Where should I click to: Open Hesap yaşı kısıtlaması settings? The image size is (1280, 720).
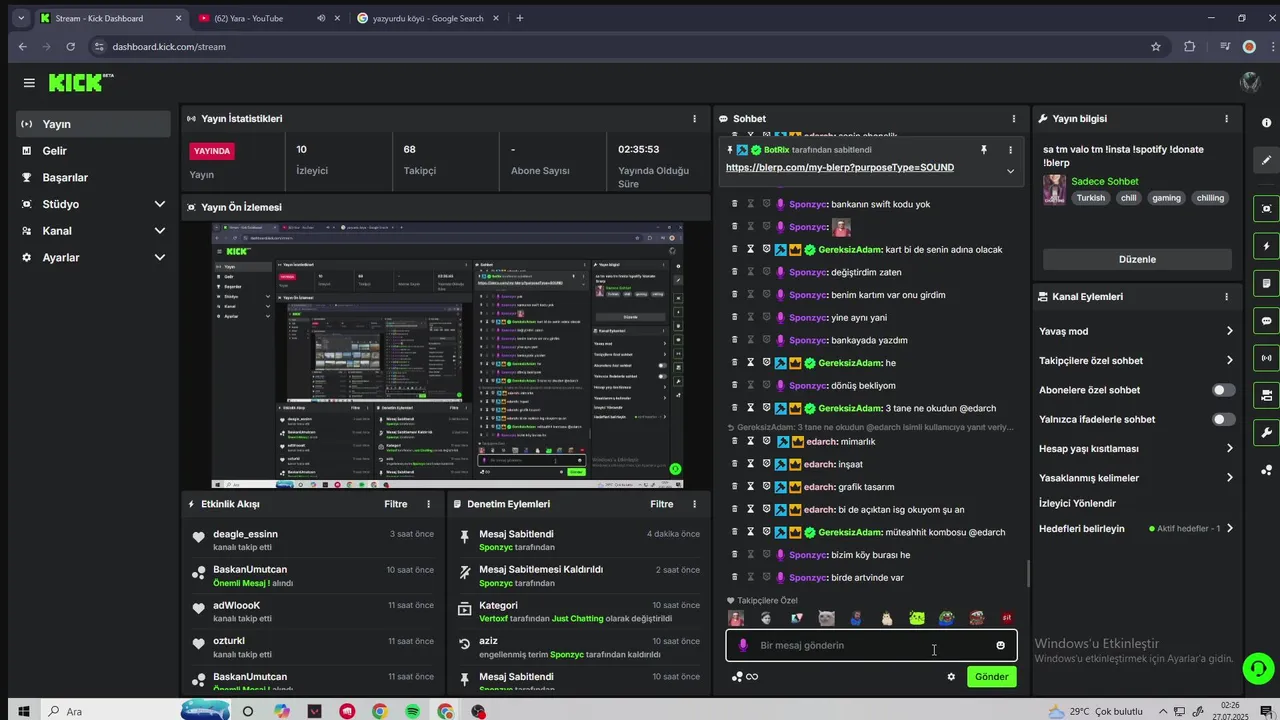pos(1136,449)
